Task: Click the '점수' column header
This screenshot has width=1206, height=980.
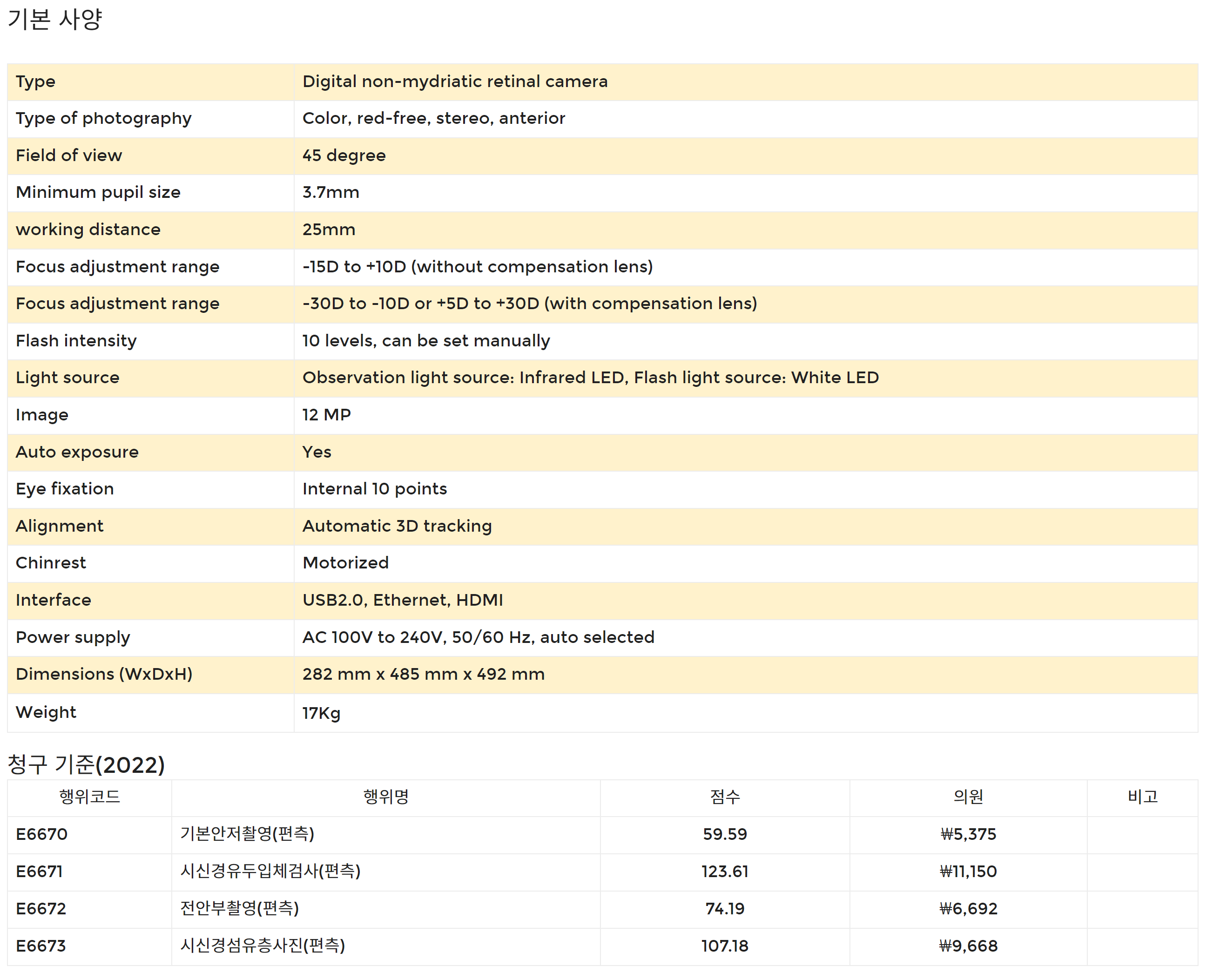Action: [725, 797]
